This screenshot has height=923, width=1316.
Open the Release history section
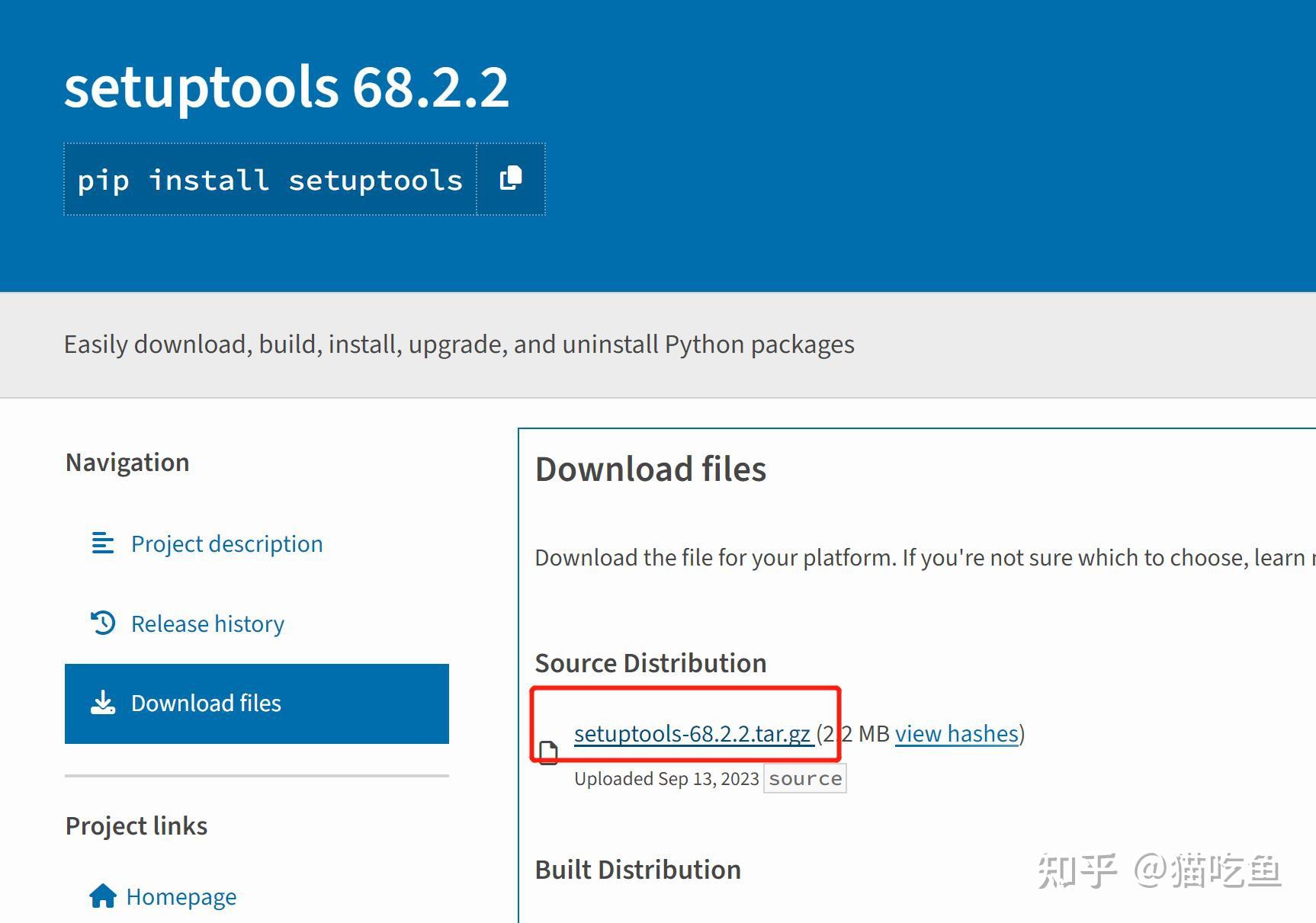coord(207,624)
